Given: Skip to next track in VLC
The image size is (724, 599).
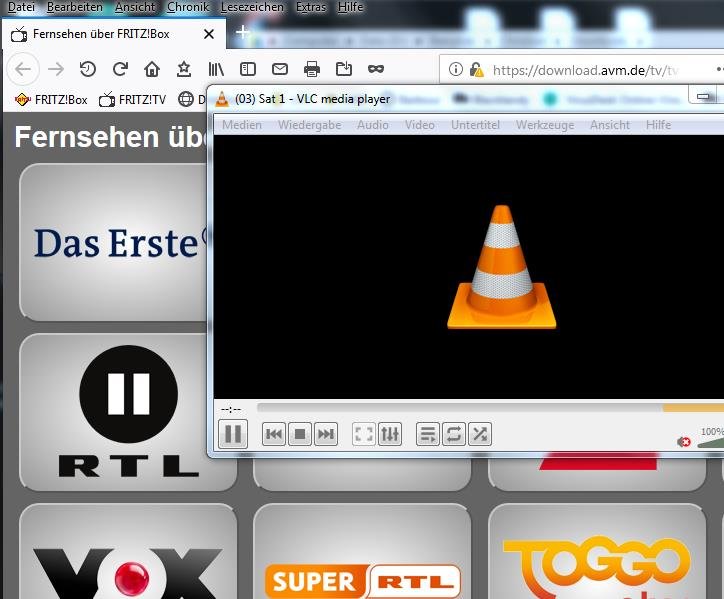Looking at the screenshot, I should tap(326, 434).
